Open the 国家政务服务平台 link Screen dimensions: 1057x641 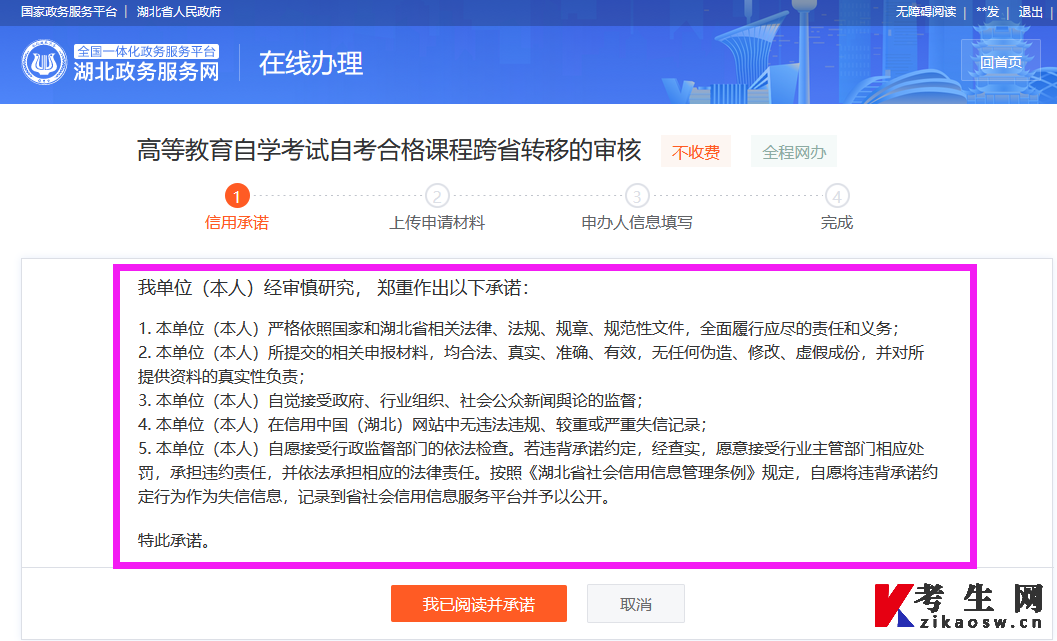tap(69, 11)
